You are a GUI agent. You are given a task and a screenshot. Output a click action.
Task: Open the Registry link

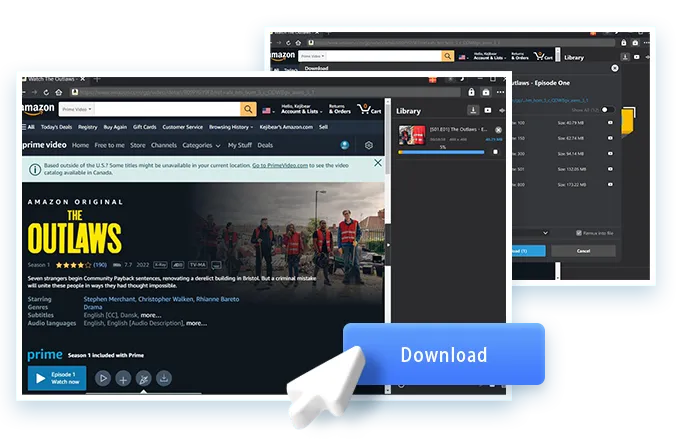pyautogui.click(x=88, y=127)
